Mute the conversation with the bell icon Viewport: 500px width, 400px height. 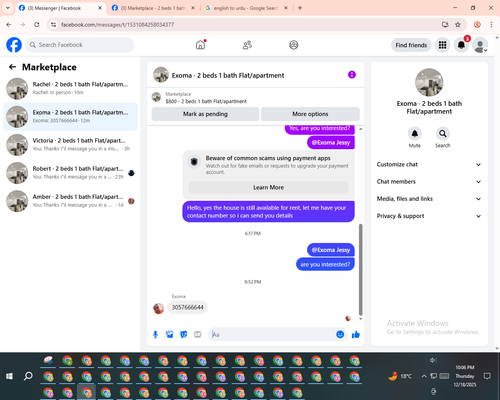(x=415, y=134)
